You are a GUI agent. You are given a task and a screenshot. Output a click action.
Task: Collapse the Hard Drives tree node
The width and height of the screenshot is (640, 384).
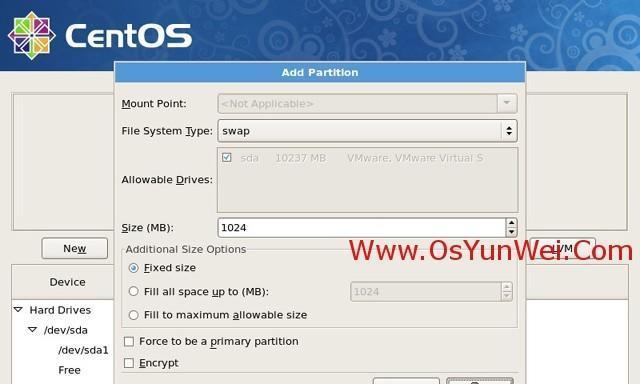(x=18, y=310)
